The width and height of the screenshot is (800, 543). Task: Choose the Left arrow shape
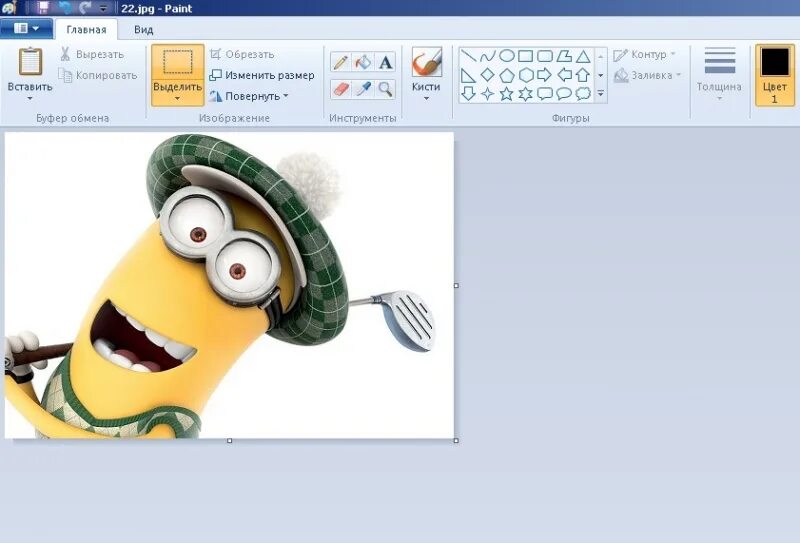(564, 75)
